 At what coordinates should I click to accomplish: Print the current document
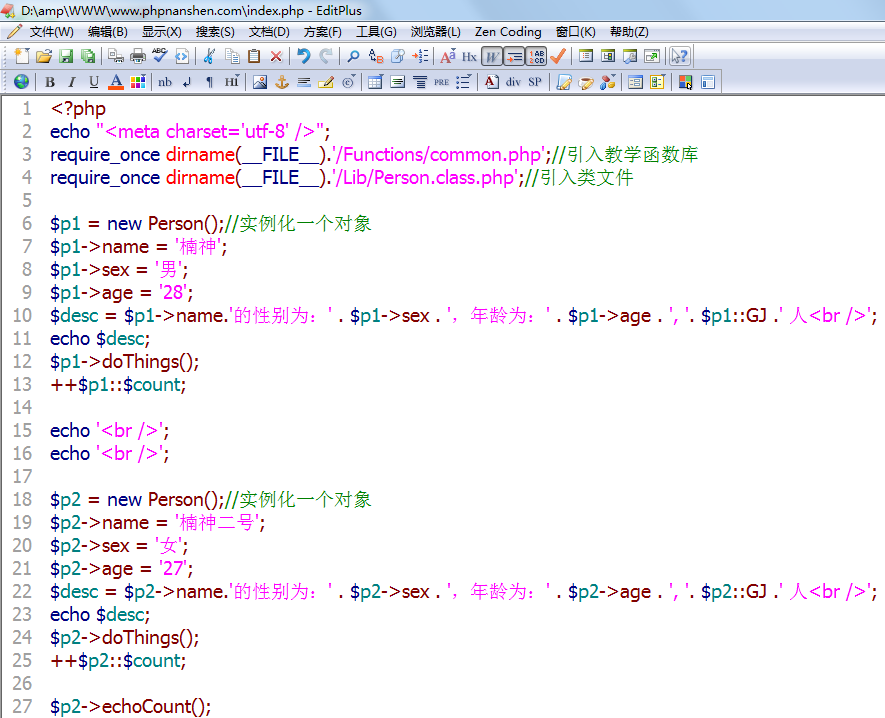(138, 56)
